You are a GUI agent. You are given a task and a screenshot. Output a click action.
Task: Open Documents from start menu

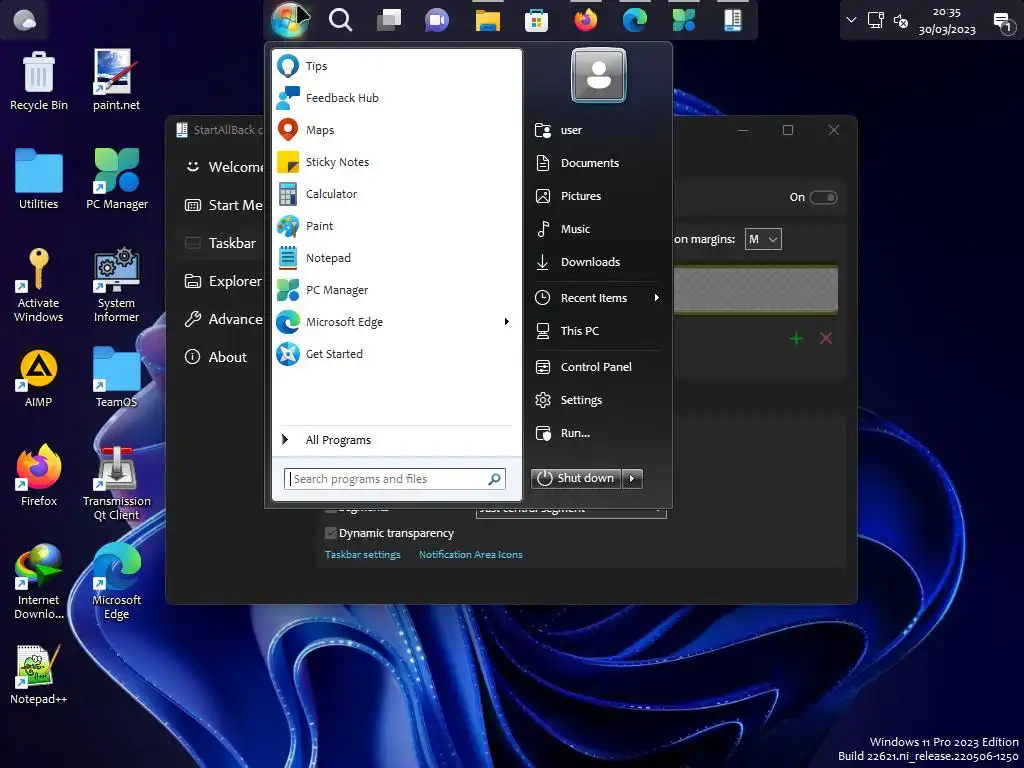pyautogui.click(x=596, y=163)
